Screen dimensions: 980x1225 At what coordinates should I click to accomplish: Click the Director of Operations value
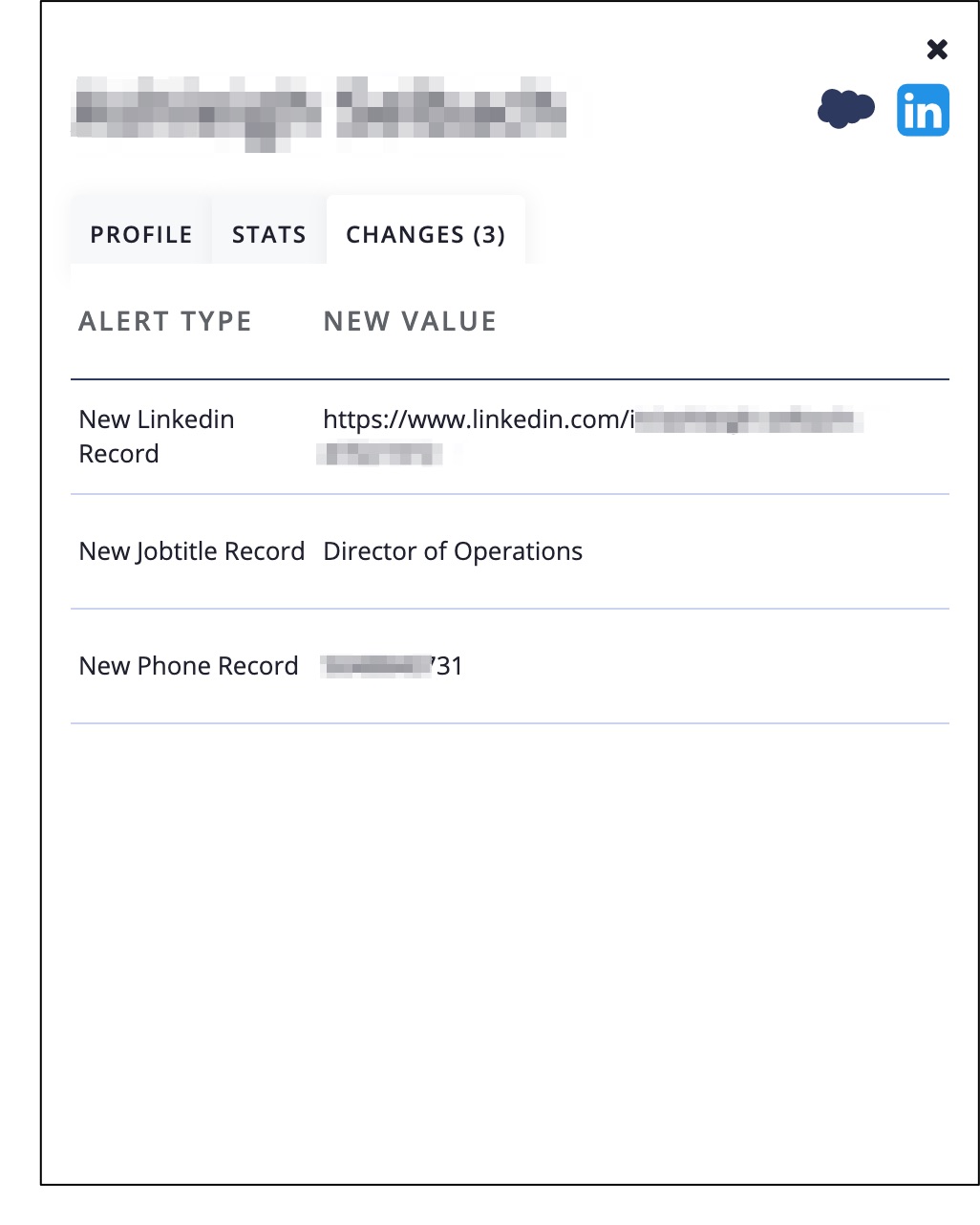453,551
